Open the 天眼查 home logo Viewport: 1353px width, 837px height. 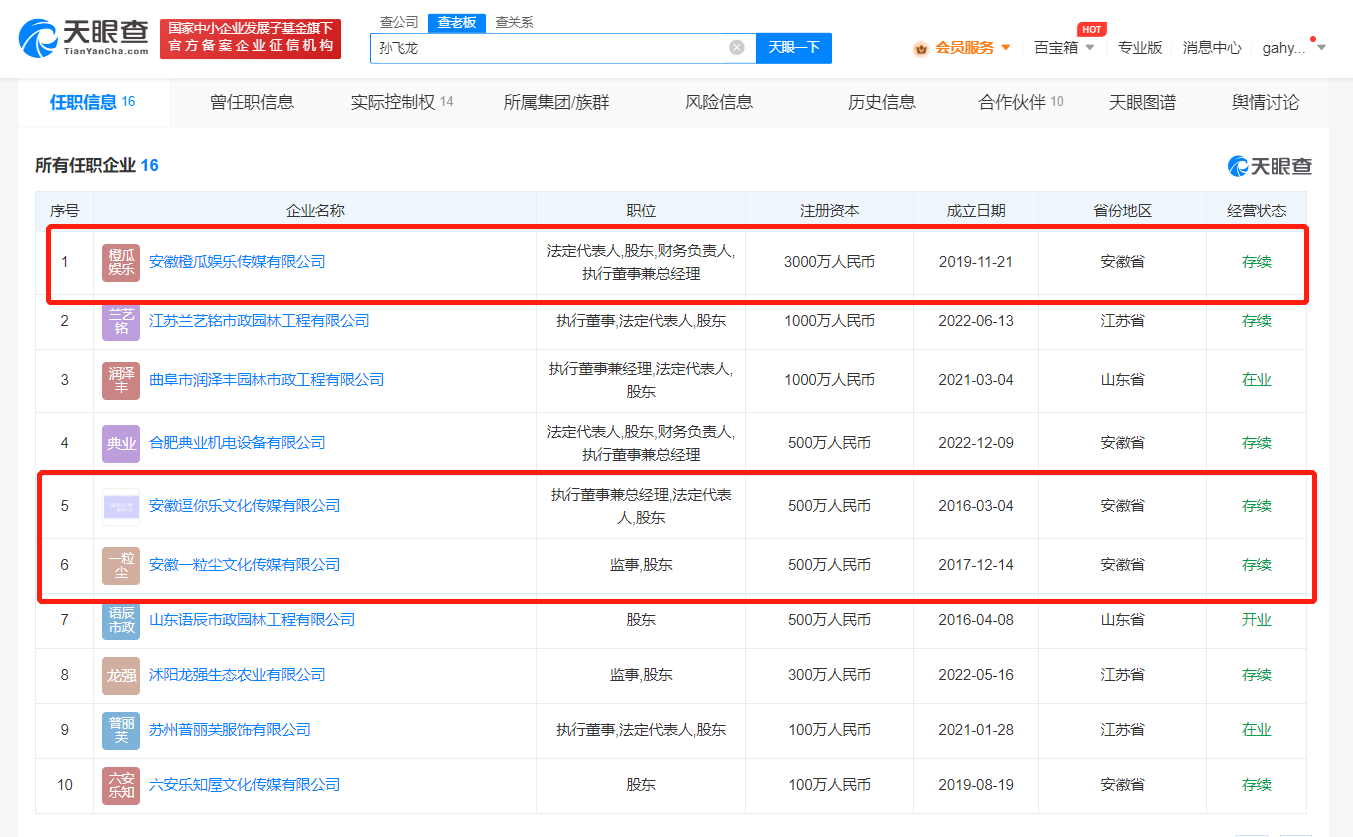(x=84, y=38)
